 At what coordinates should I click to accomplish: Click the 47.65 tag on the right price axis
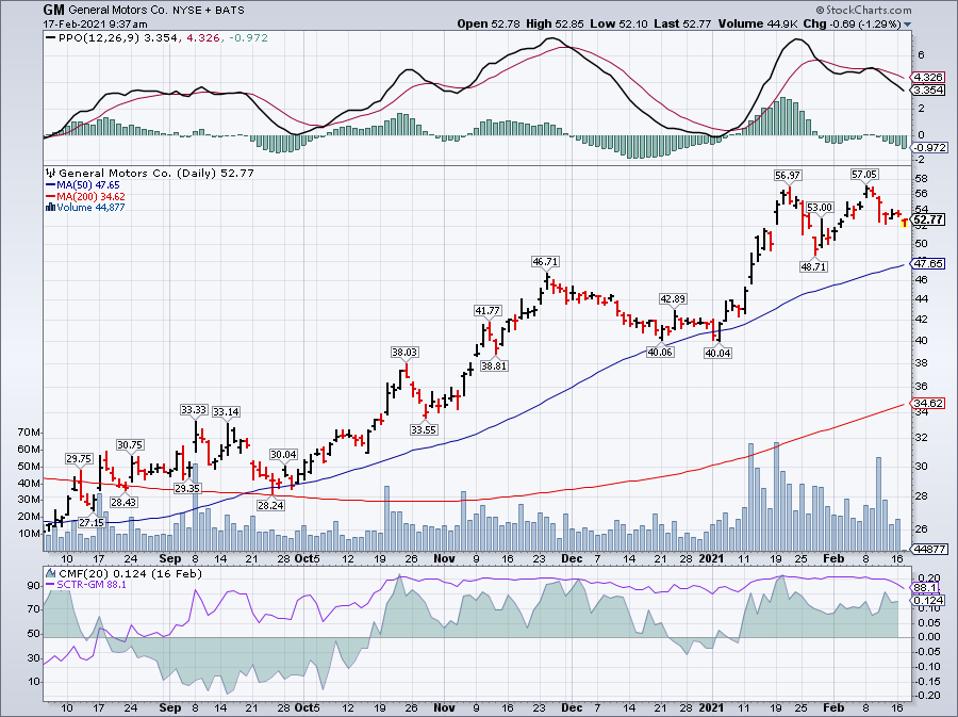928,264
